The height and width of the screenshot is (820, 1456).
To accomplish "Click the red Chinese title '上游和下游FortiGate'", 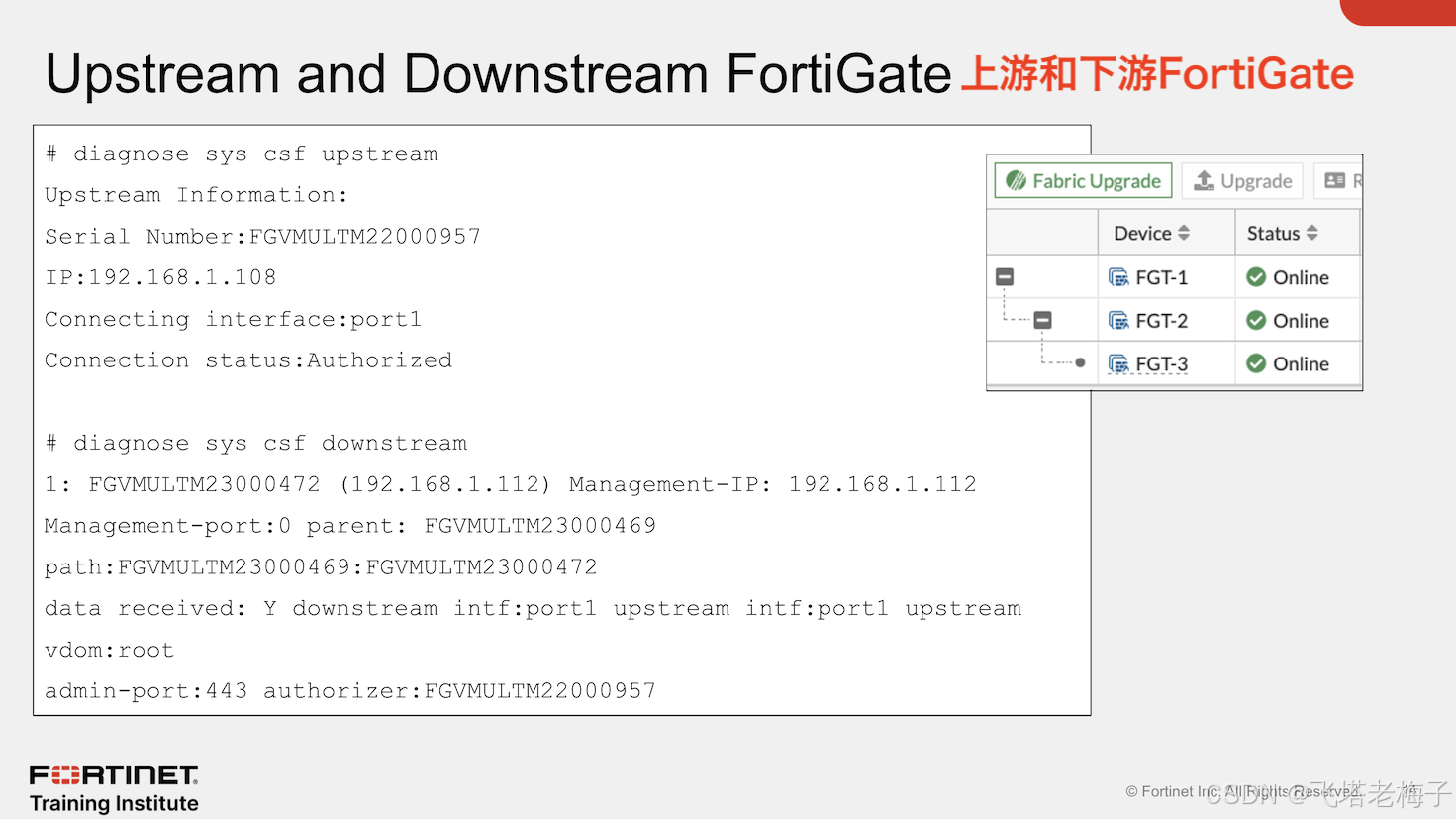I will 1157,74.
